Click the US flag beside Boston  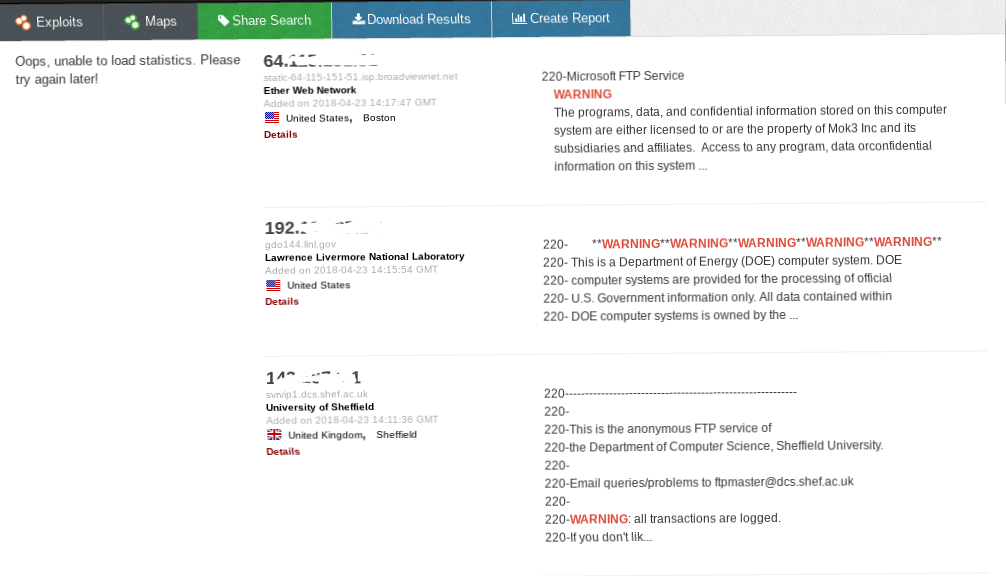[x=272, y=118]
